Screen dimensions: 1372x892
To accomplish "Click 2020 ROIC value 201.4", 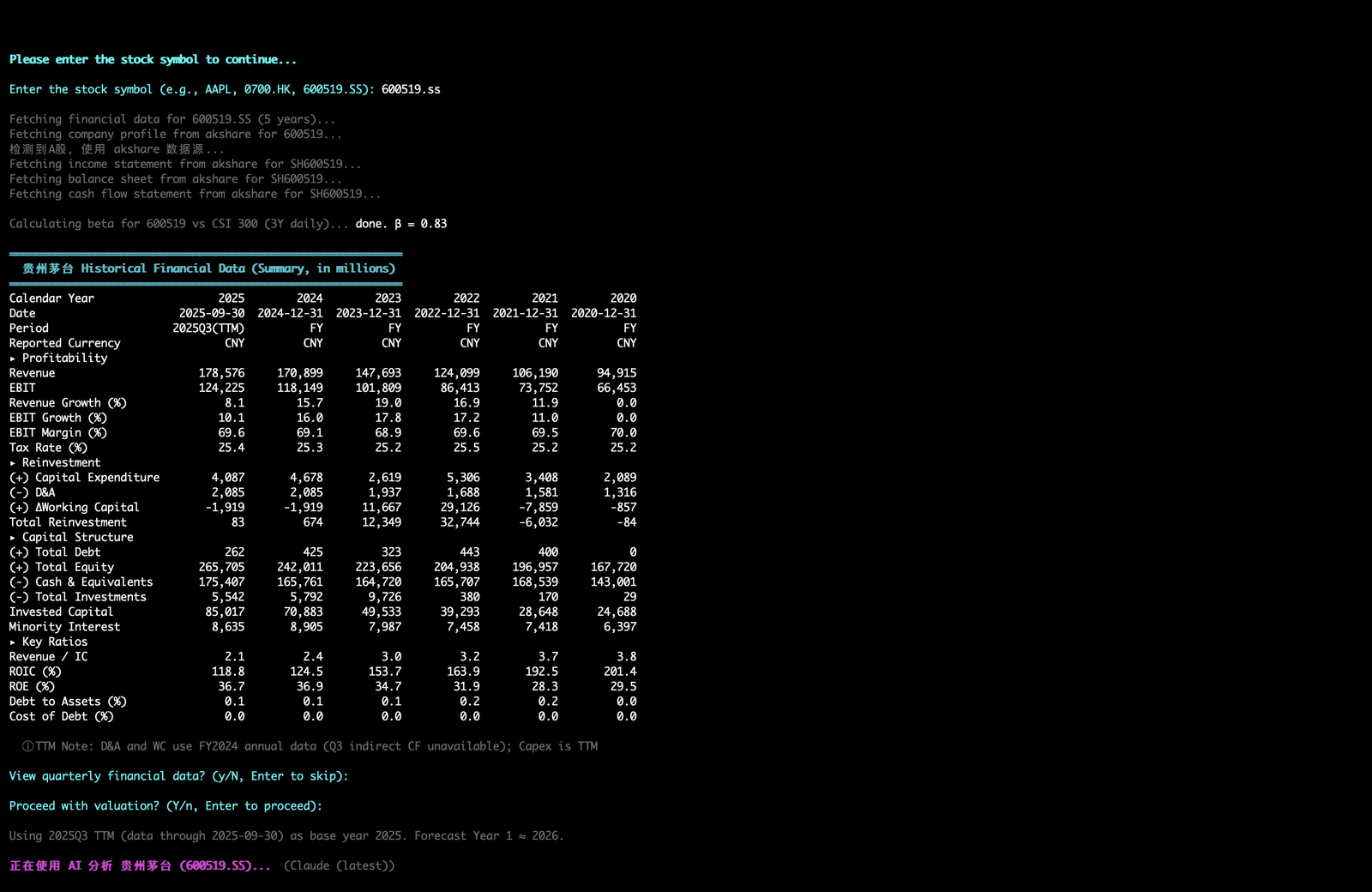I will point(620,672).
